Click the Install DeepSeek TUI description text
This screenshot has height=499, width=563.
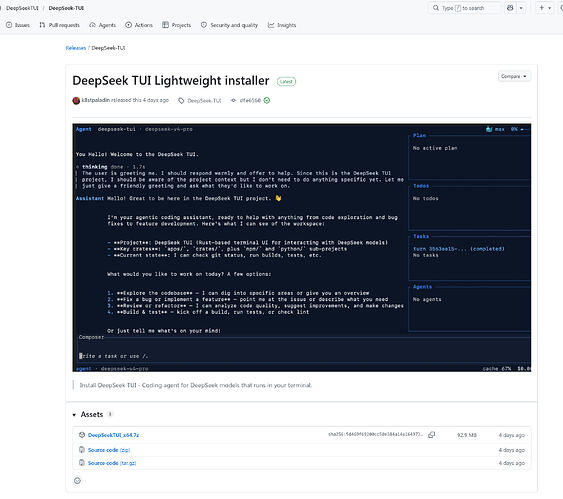point(196,385)
